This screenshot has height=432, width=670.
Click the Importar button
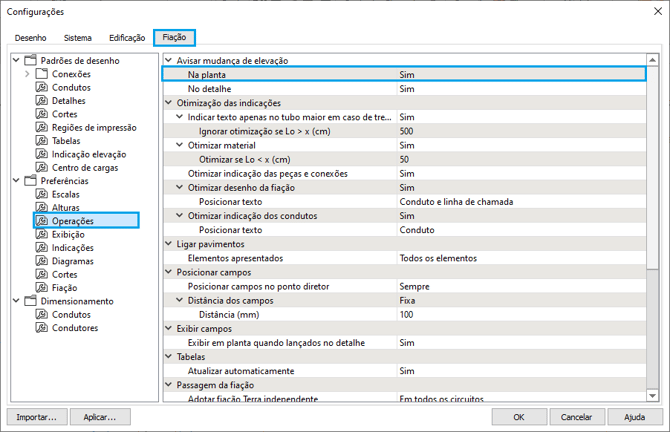37,416
